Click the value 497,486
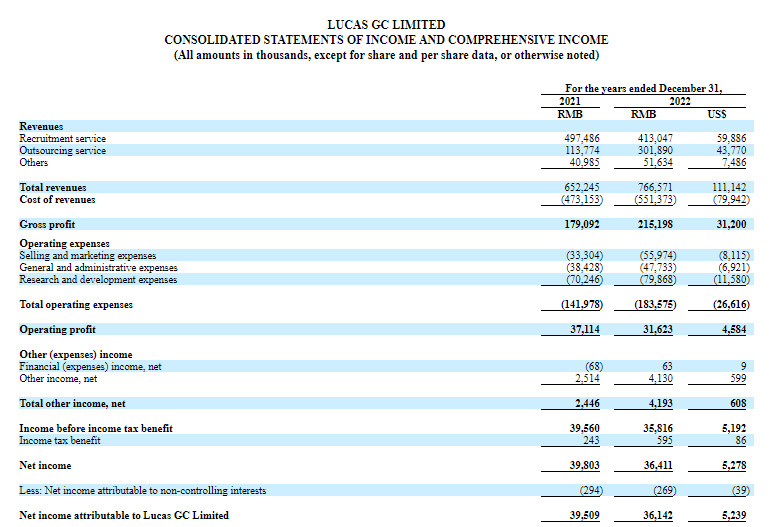772x527 pixels. pos(581,138)
